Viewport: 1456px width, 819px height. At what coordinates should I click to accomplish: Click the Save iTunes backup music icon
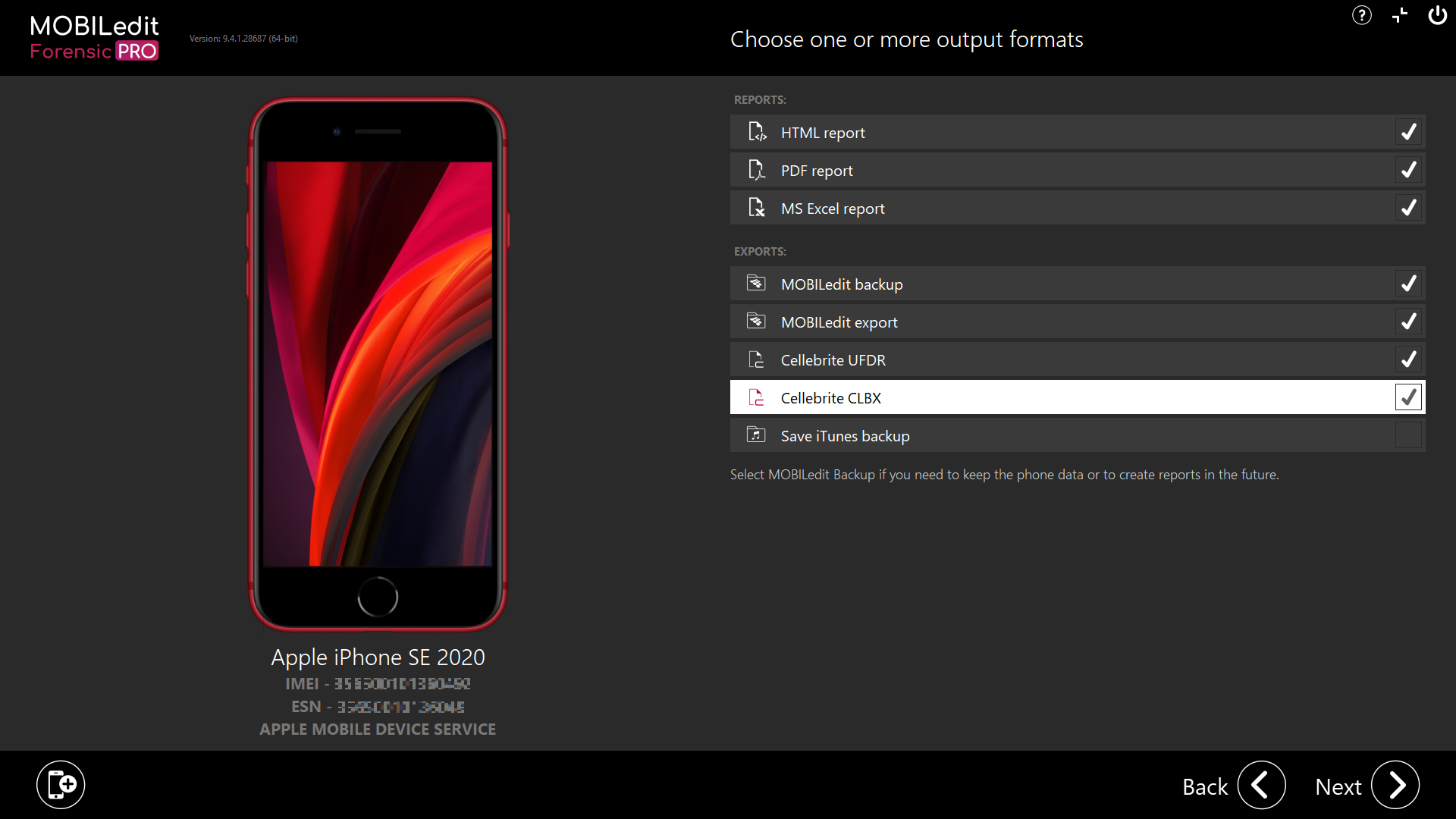pos(756,435)
